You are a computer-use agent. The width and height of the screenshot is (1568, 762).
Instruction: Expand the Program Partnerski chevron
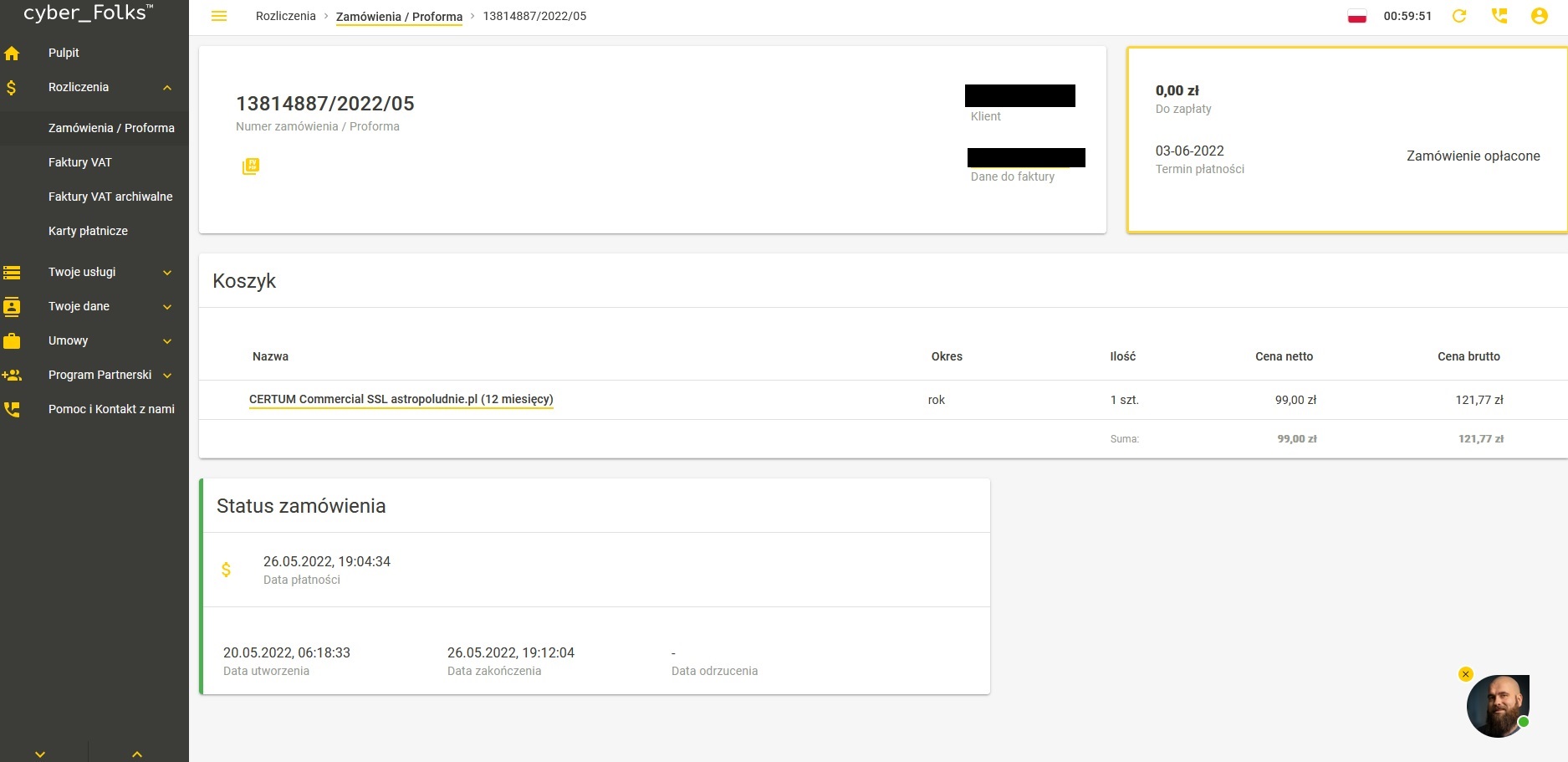click(167, 376)
